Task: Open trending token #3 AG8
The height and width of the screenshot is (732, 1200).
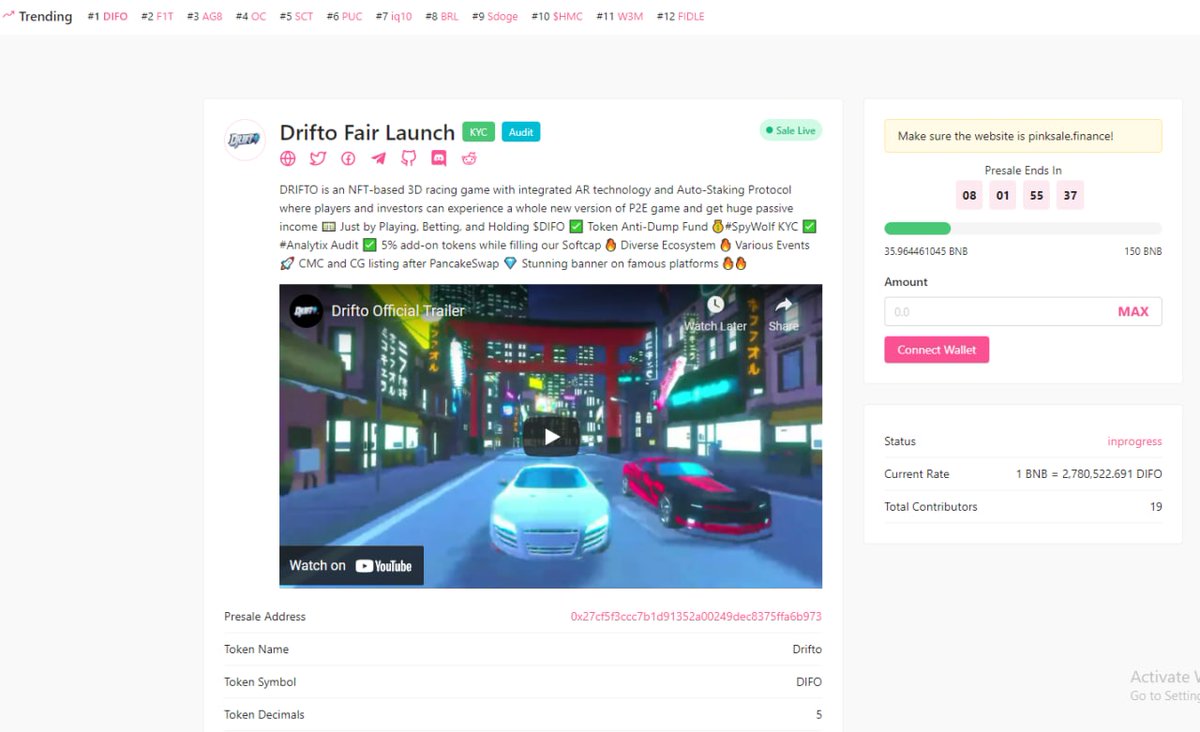Action: (205, 17)
